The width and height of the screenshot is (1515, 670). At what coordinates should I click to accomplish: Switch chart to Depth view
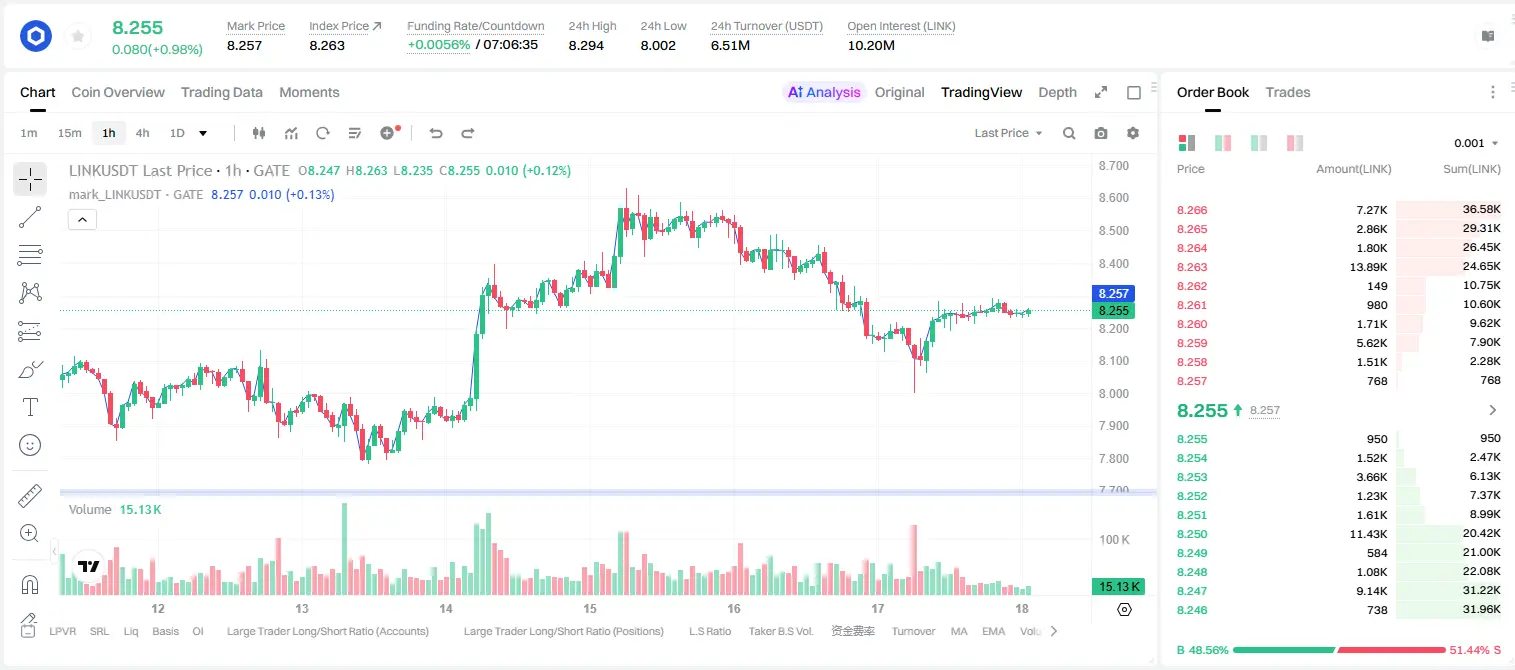pyautogui.click(x=1057, y=92)
